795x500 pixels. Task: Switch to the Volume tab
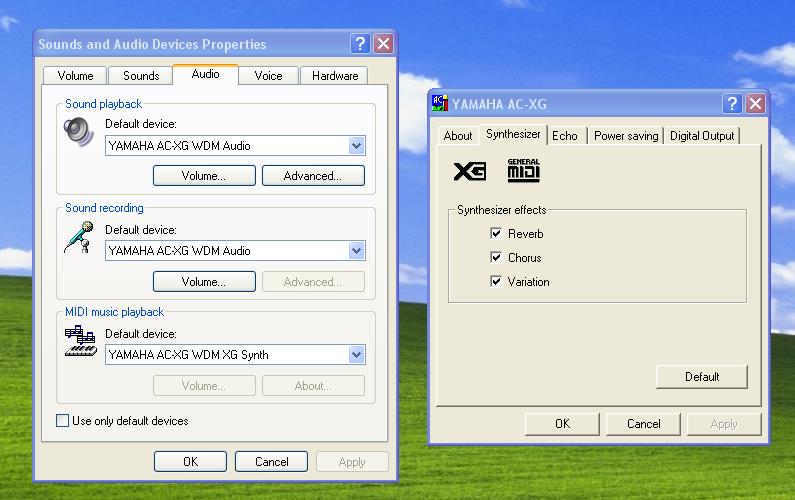coord(75,76)
